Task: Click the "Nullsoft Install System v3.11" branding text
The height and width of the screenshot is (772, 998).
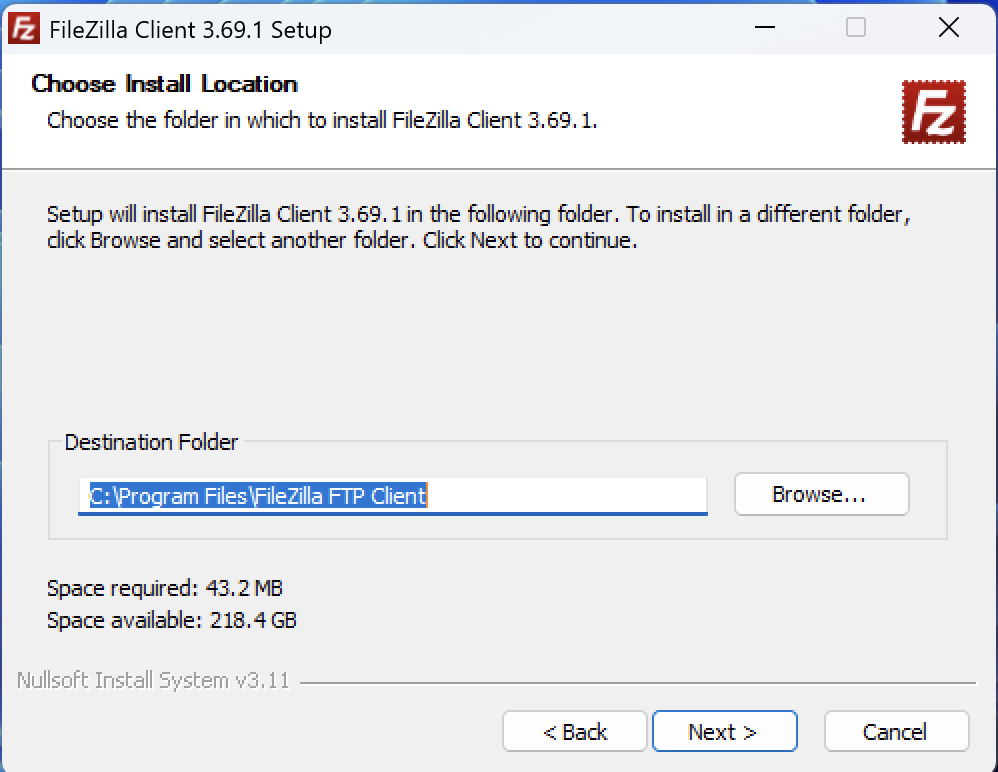Action: [153, 680]
